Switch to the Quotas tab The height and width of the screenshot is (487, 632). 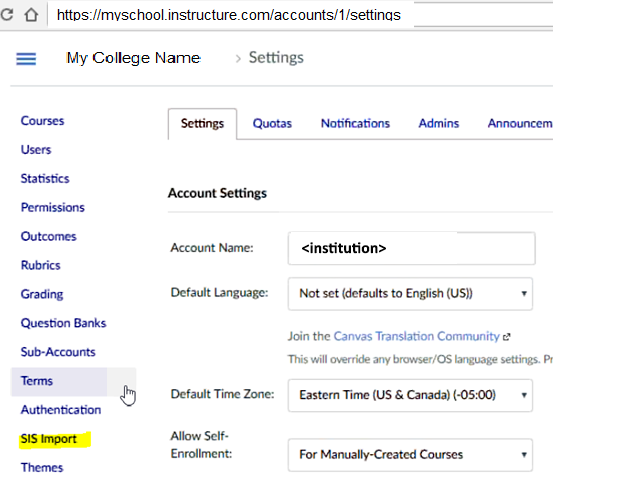pos(272,124)
